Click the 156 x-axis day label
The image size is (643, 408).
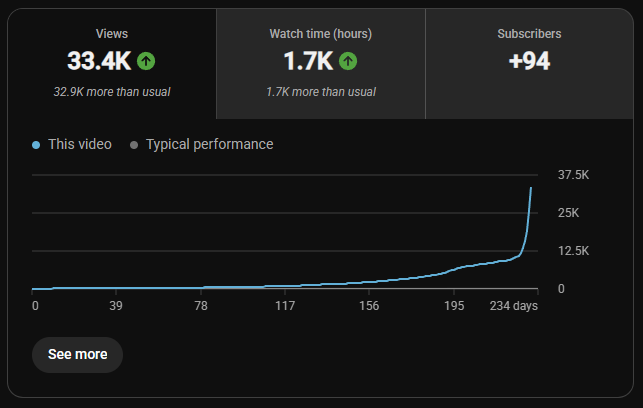[369, 306]
